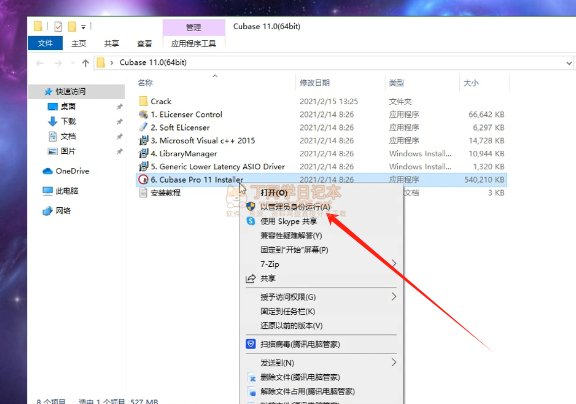Select the Cubase Pro 11 Installer icon

click(143, 180)
